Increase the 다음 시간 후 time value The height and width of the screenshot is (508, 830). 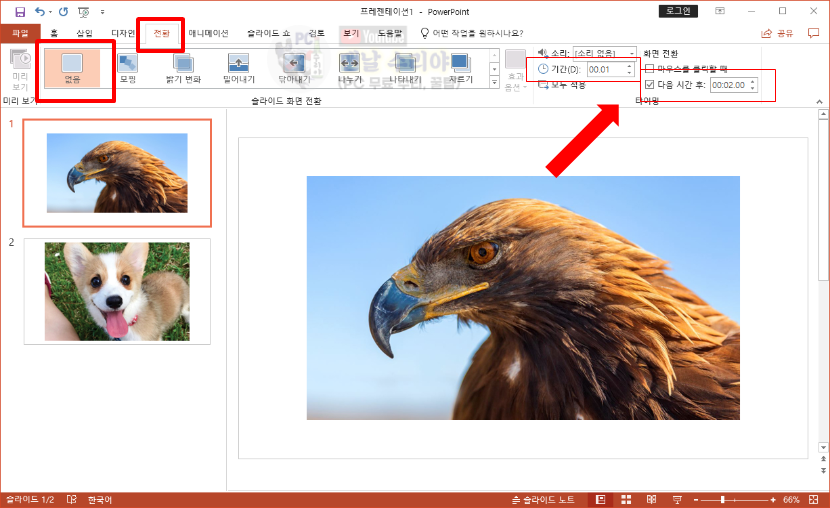752,81
